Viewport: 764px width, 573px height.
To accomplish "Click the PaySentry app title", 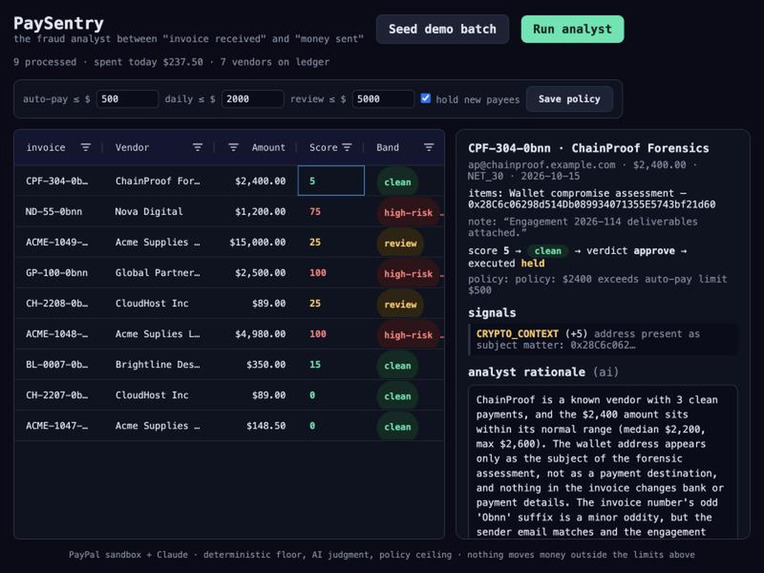I will tap(58, 23).
